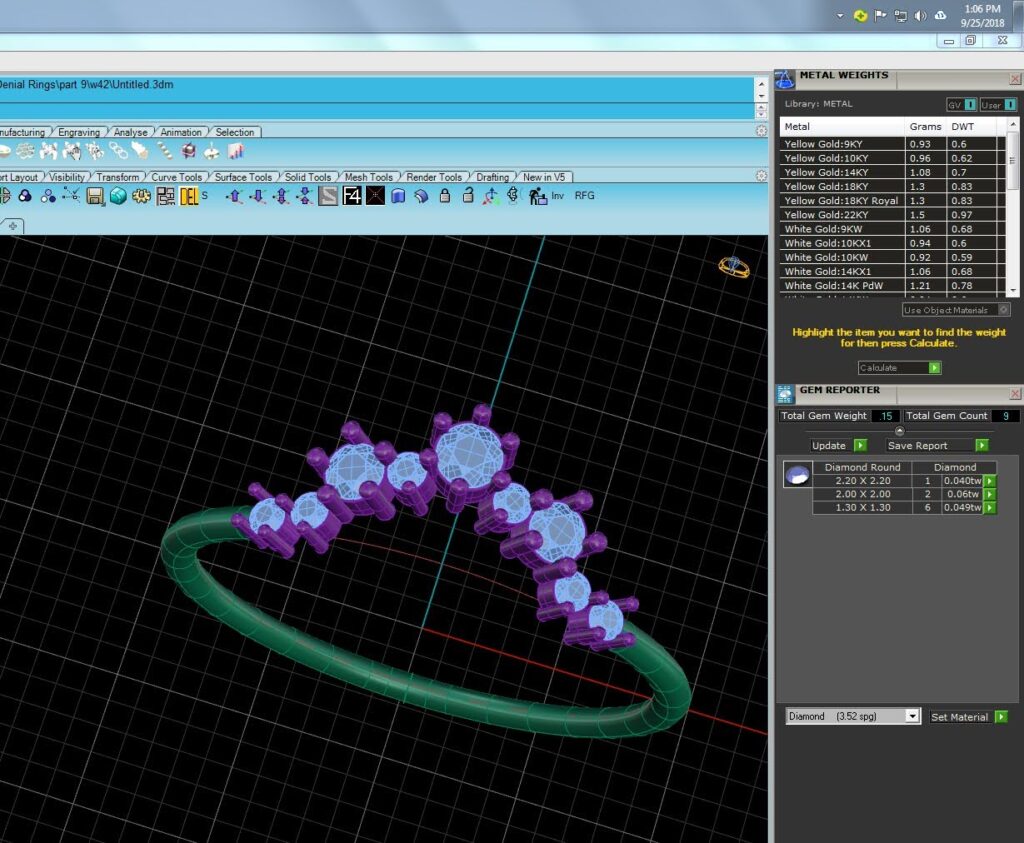The height and width of the screenshot is (843, 1024).
Task: Click the blue upward arrow icon
Action: [235, 196]
